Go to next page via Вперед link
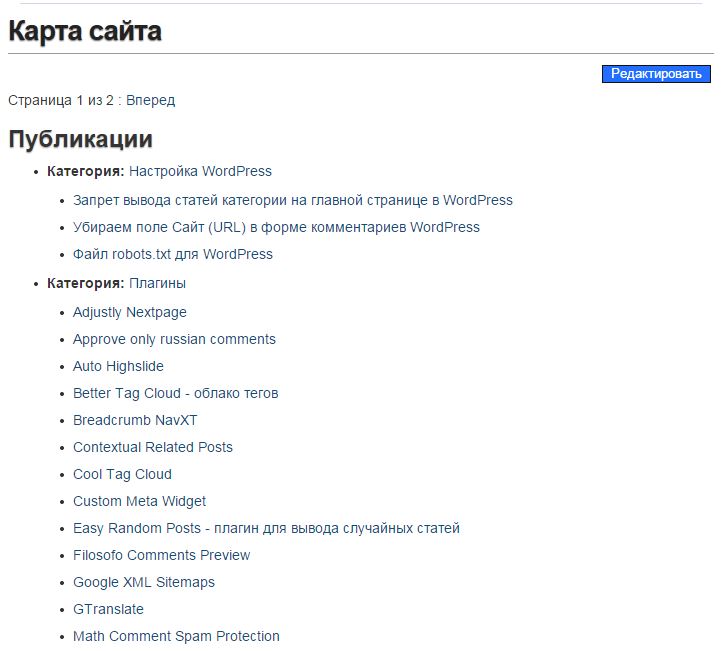723x651 pixels. click(x=150, y=100)
